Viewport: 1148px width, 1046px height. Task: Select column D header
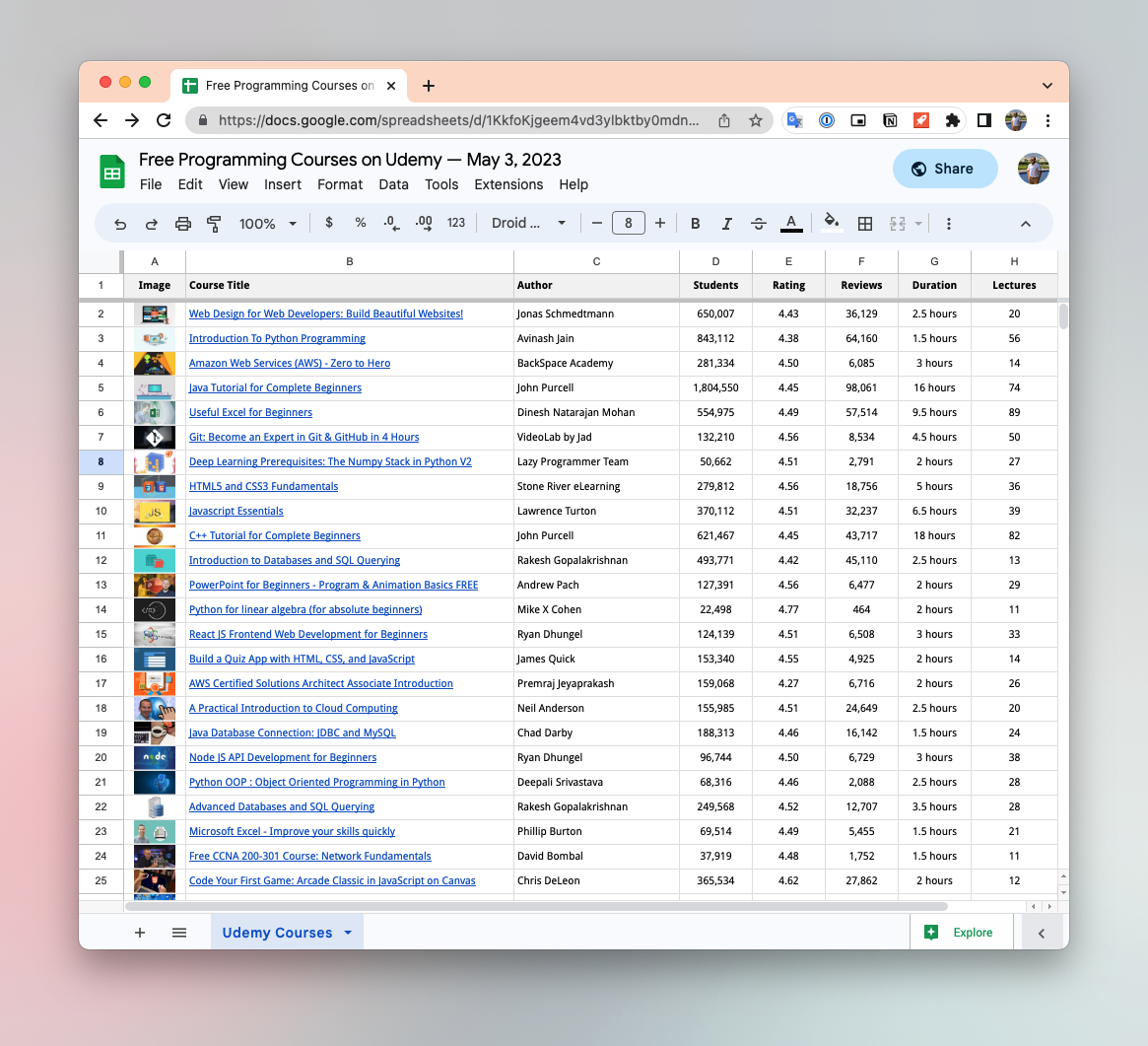coord(715,261)
